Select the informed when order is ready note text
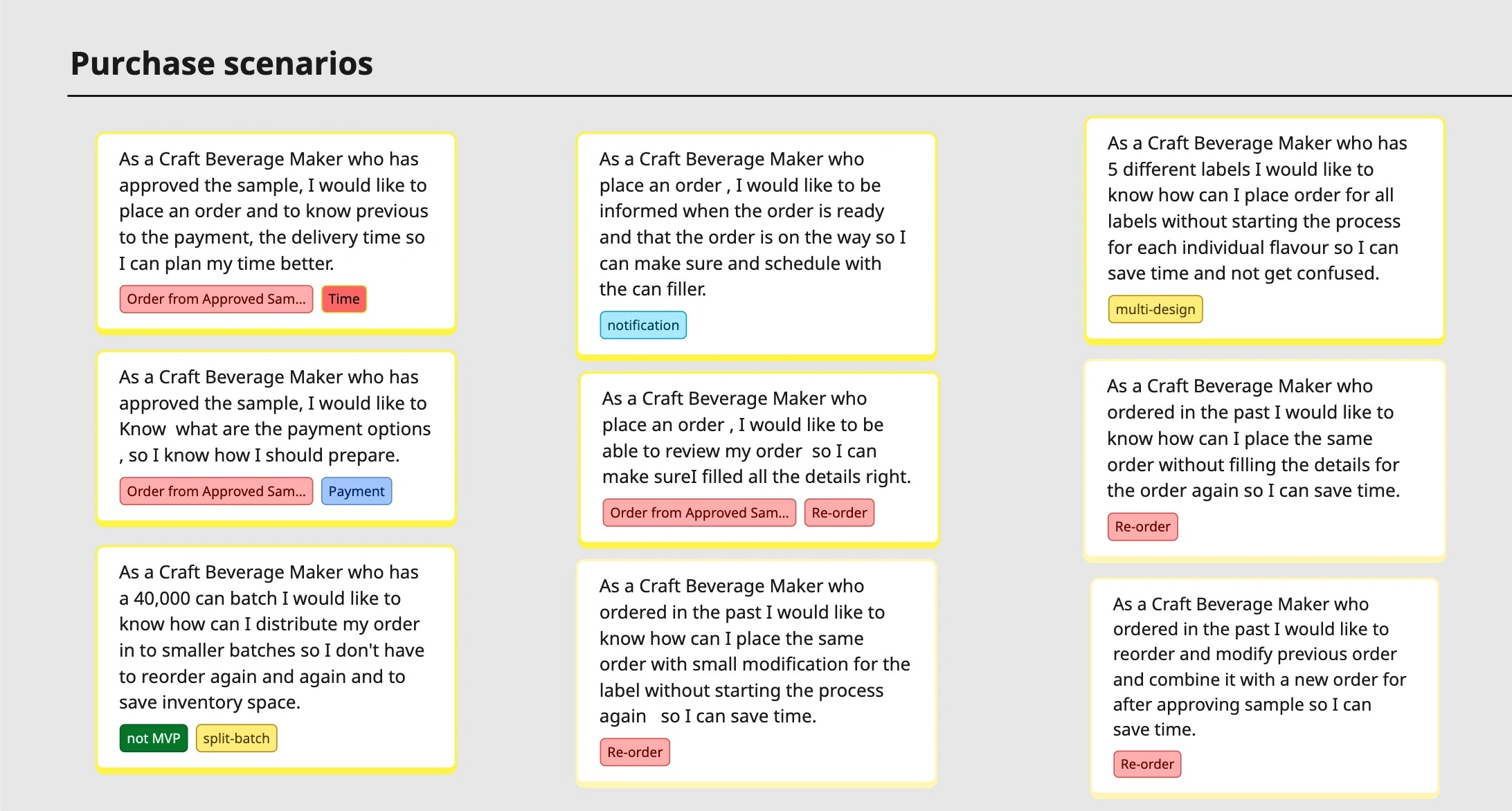 coord(751,224)
